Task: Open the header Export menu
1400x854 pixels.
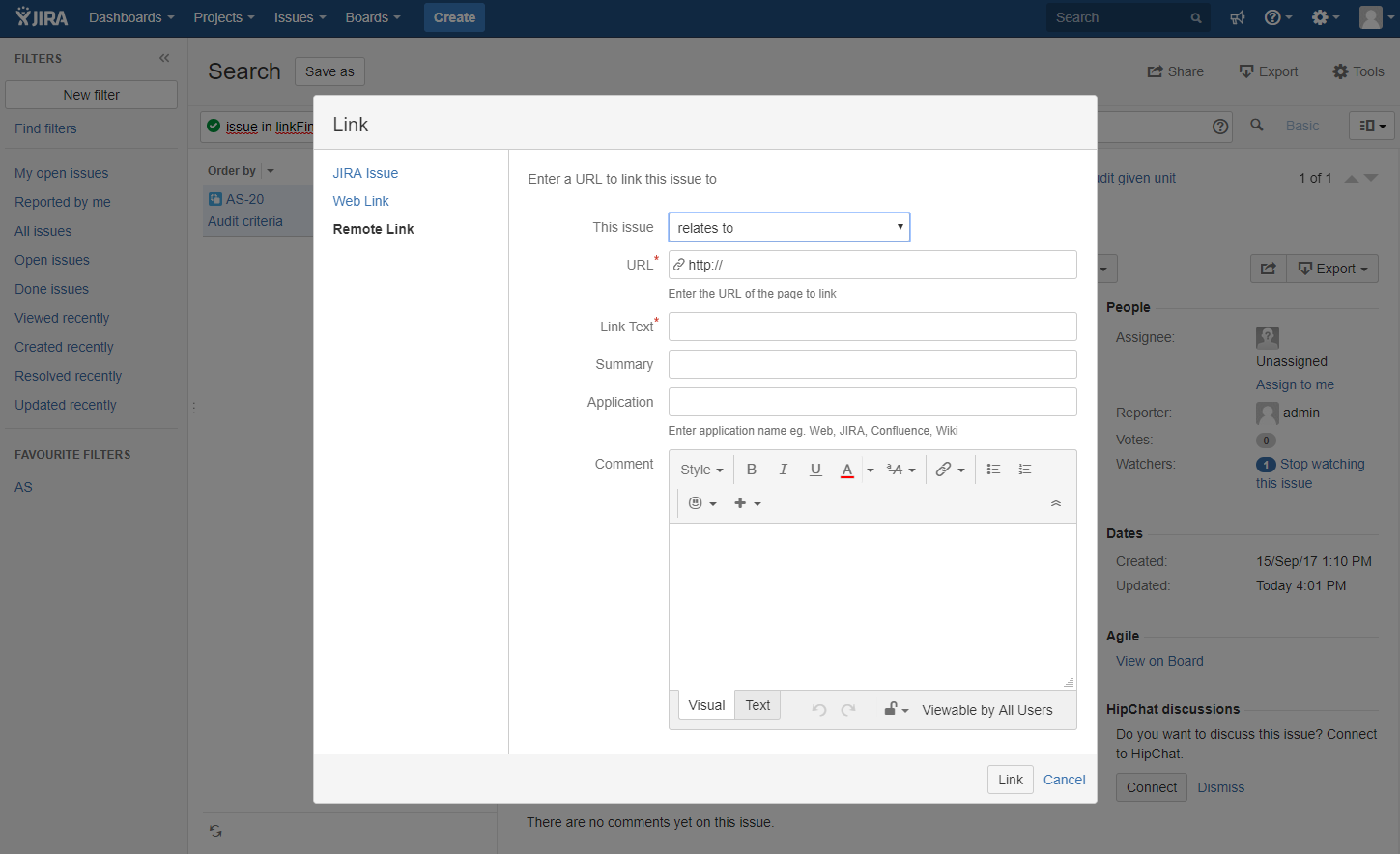Action: (x=1268, y=71)
